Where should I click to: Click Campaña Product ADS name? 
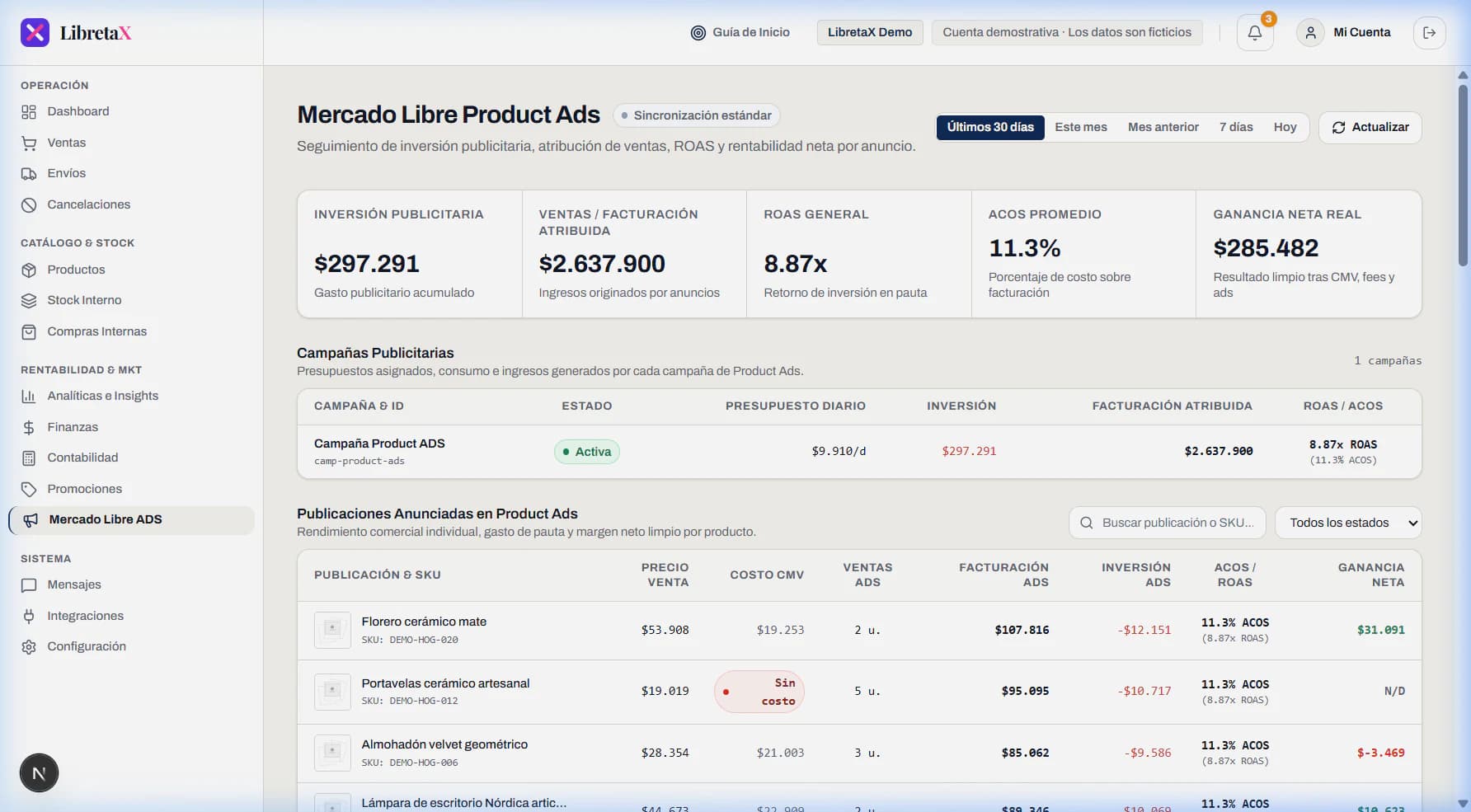379,444
